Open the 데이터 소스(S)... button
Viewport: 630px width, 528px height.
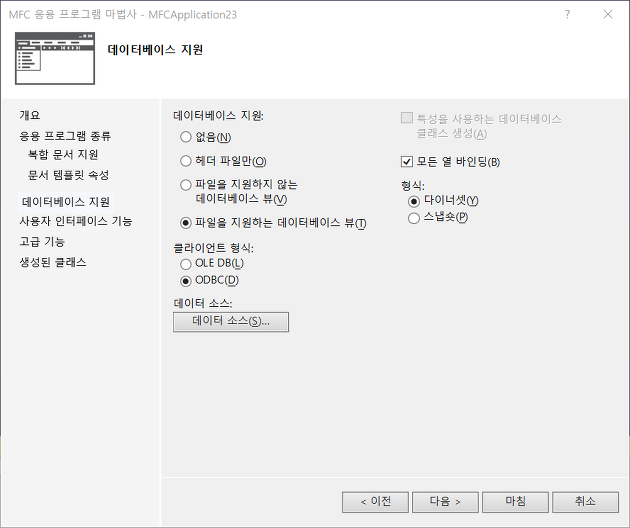click(231, 322)
